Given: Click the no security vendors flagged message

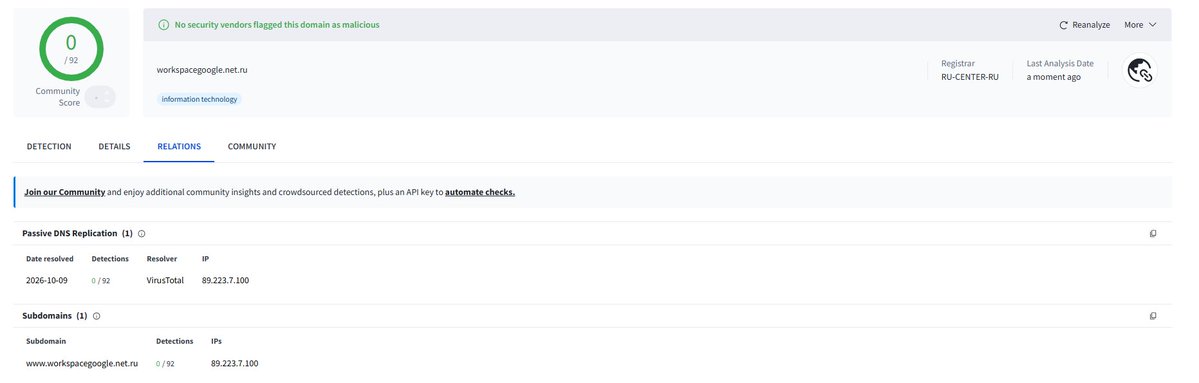Looking at the screenshot, I should pyautogui.click(x=277, y=25).
